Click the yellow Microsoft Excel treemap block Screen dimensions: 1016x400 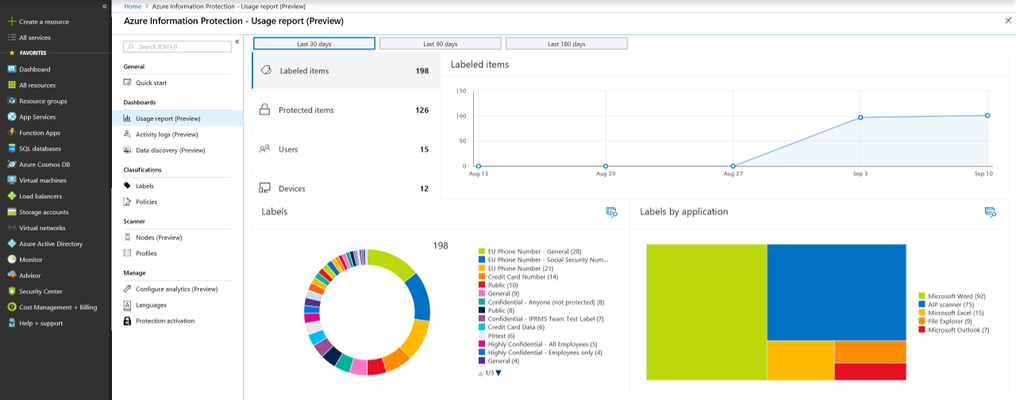(800, 360)
